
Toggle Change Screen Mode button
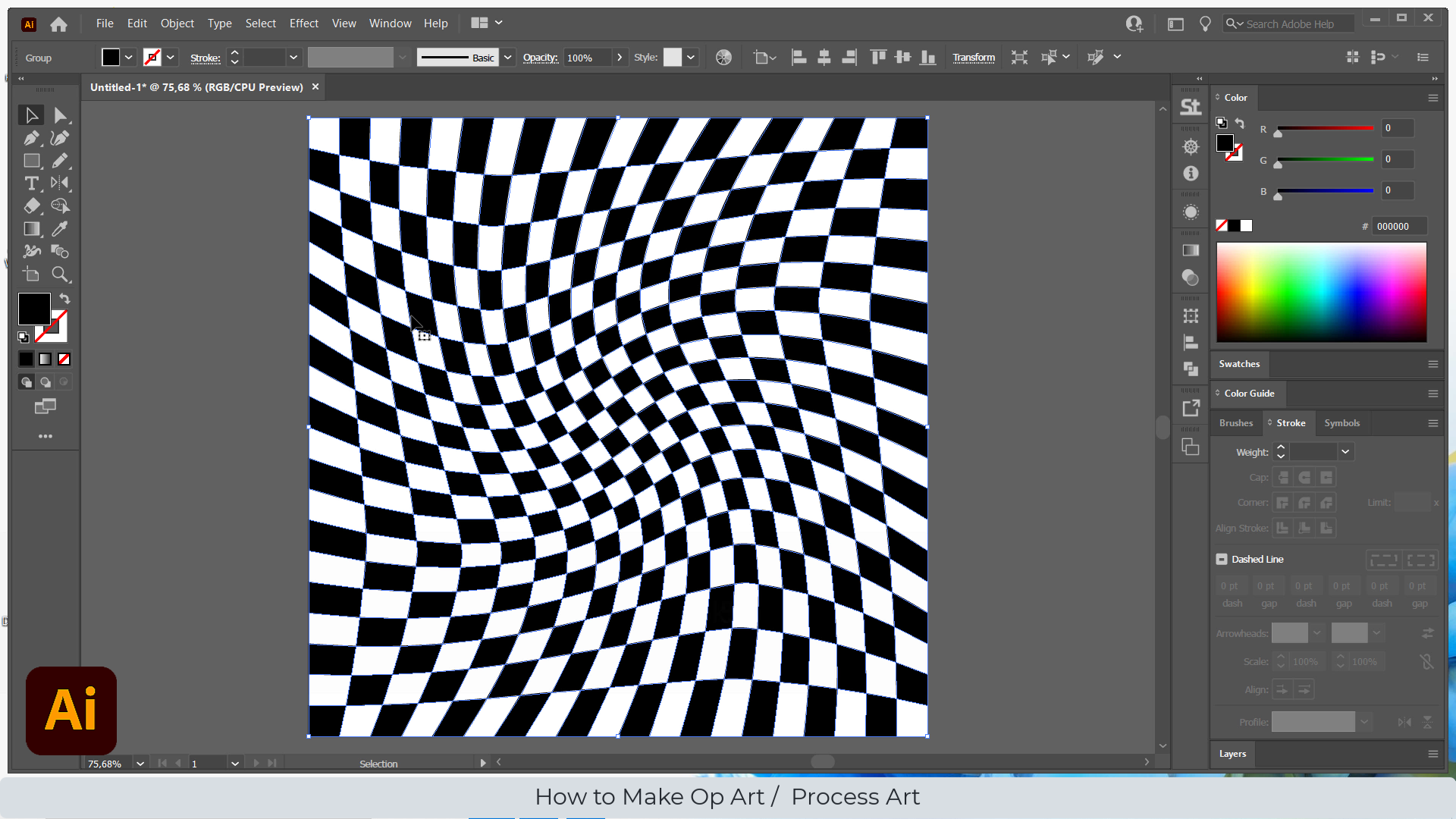[45, 407]
